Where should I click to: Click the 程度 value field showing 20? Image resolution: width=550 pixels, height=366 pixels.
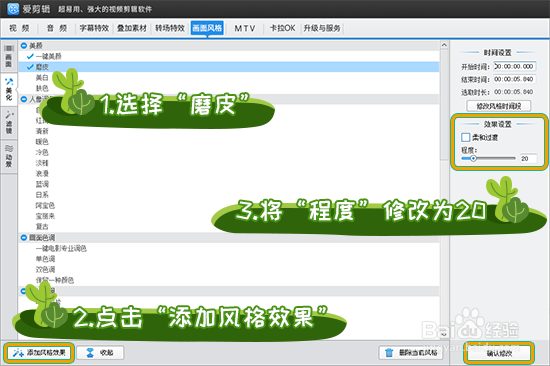coord(528,159)
